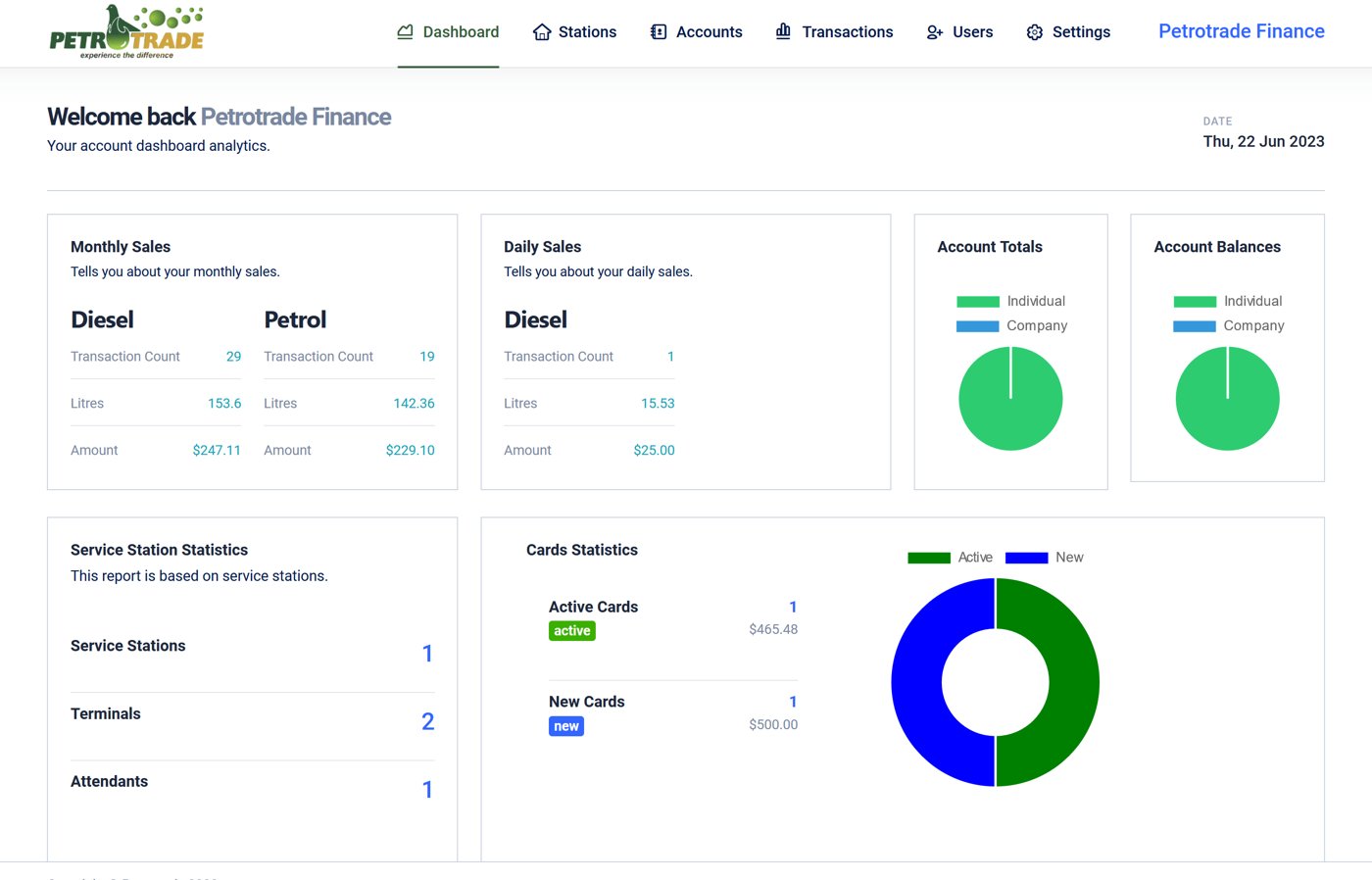Click the New Cards count
Image resolution: width=1372 pixels, height=880 pixels.
pyautogui.click(x=793, y=702)
